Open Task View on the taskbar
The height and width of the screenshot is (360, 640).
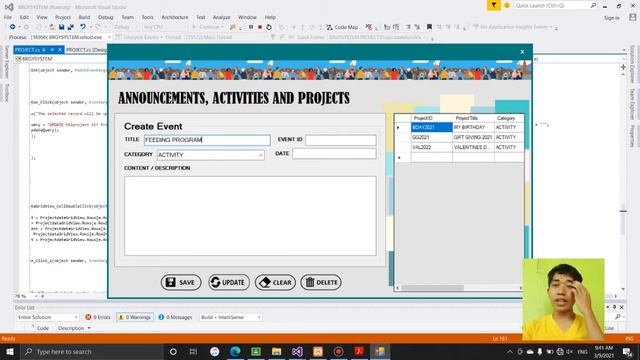[193, 351]
